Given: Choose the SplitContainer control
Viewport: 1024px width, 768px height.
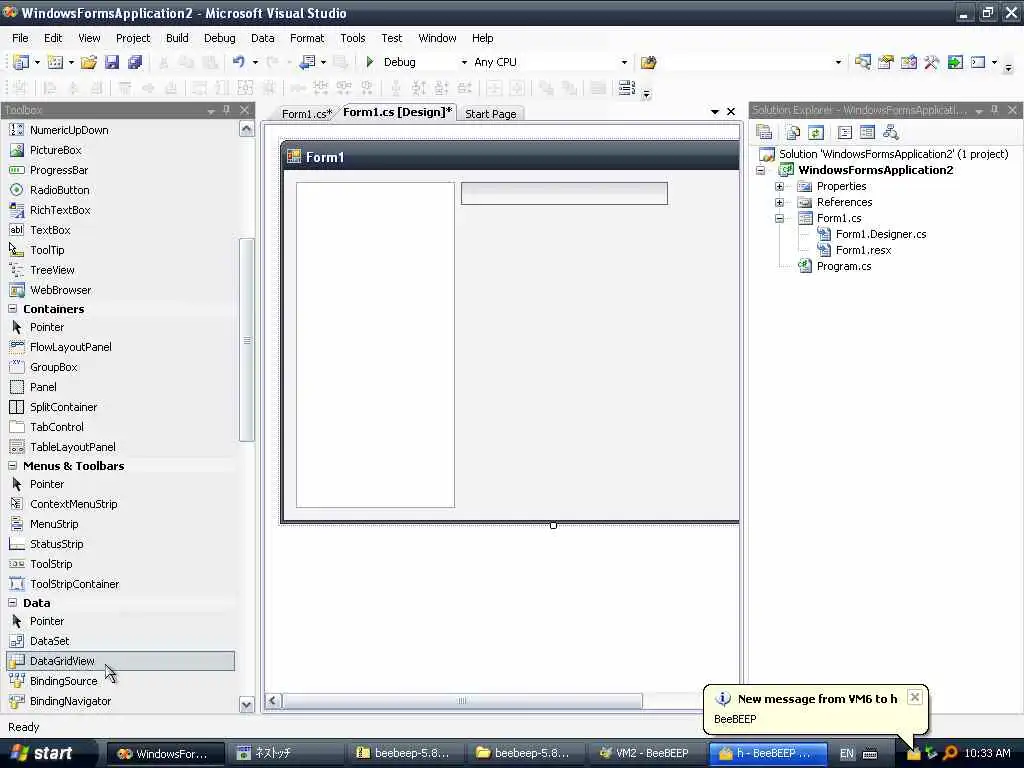Looking at the screenshot, I should coord(63,407).
